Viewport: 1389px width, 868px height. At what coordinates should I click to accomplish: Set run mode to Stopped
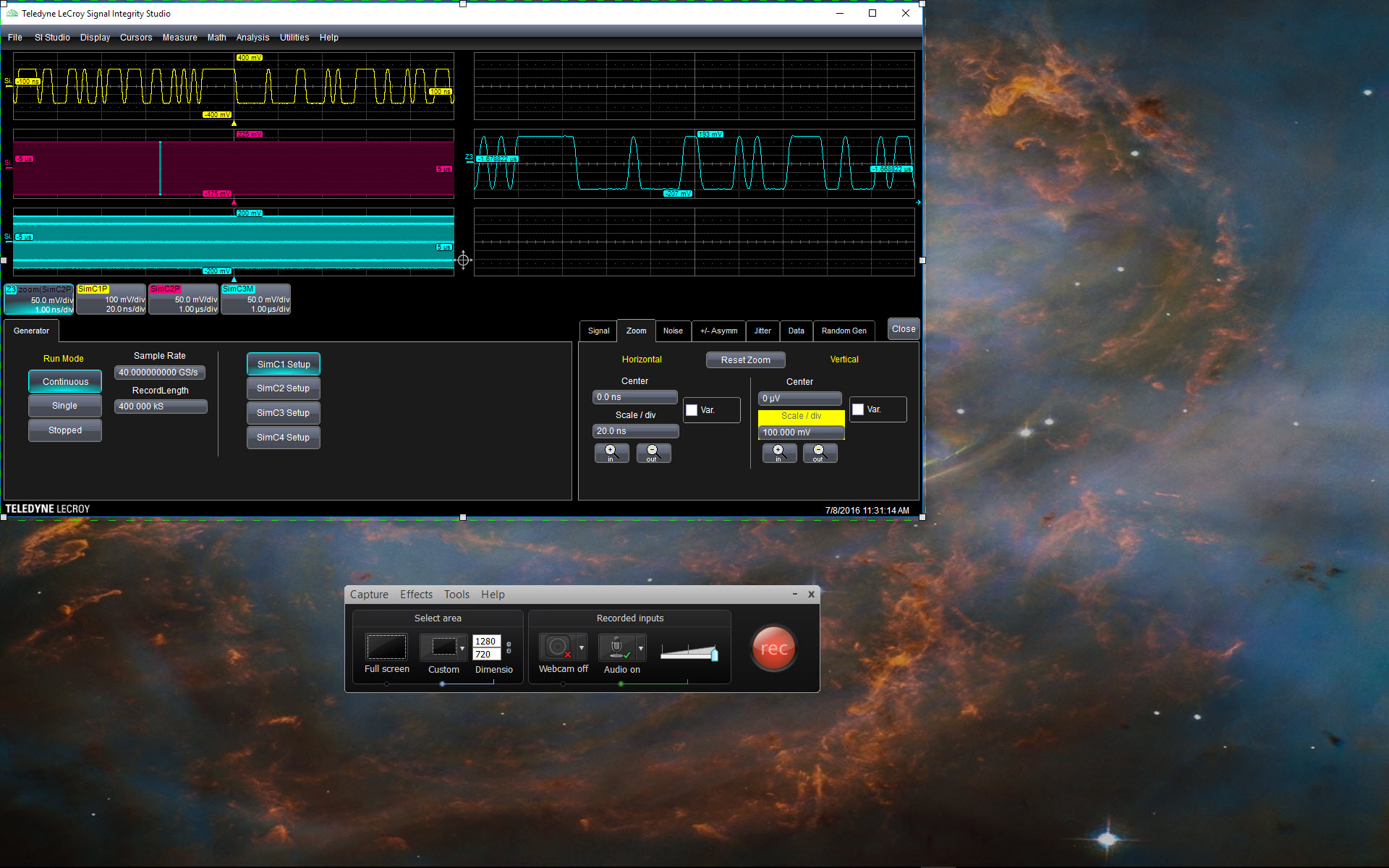point(65,430)
